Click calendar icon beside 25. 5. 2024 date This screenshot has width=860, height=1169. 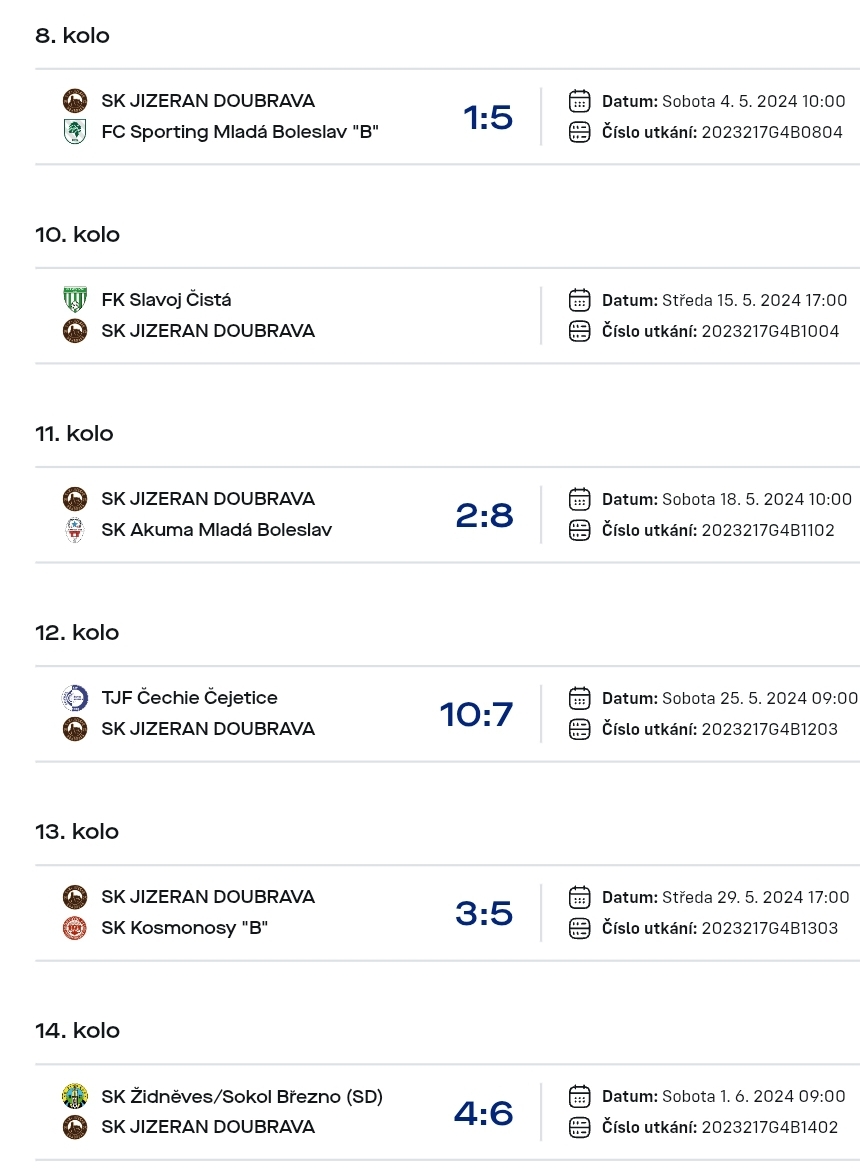pyautogui.click(x=579, y=698)
